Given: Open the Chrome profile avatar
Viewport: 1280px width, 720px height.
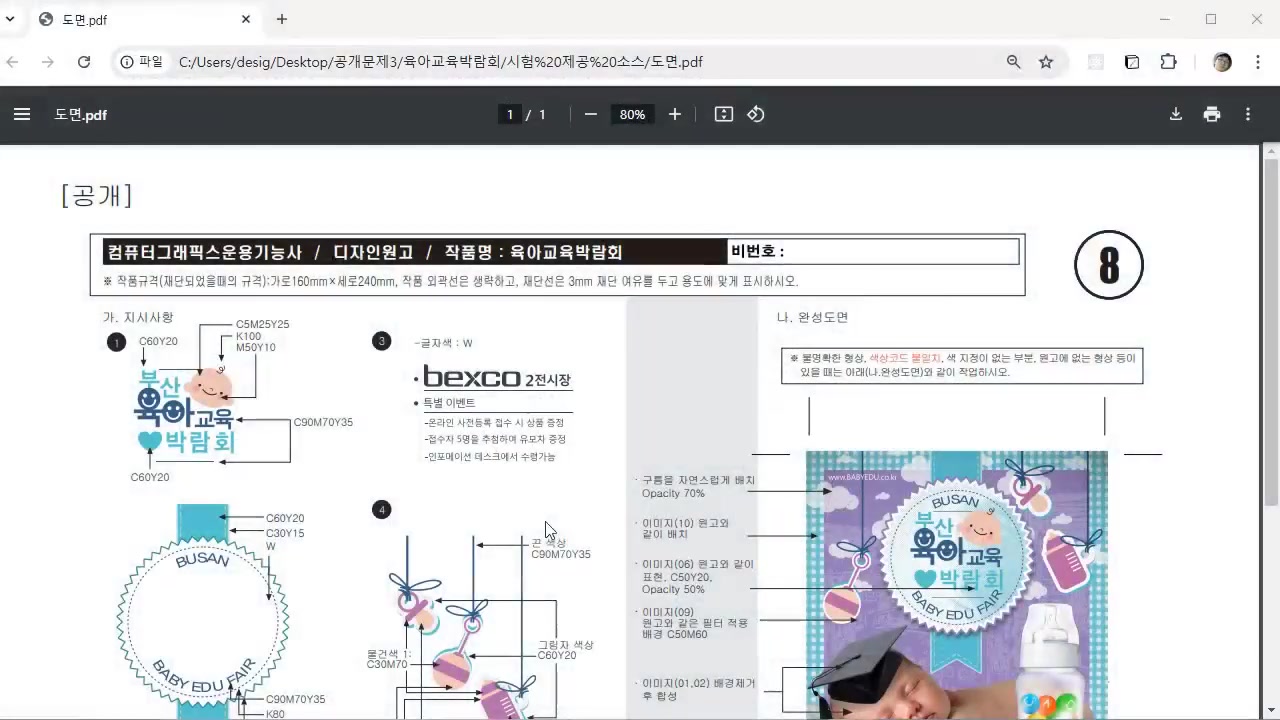Looking at the screenshot, I should point(1222,62).
